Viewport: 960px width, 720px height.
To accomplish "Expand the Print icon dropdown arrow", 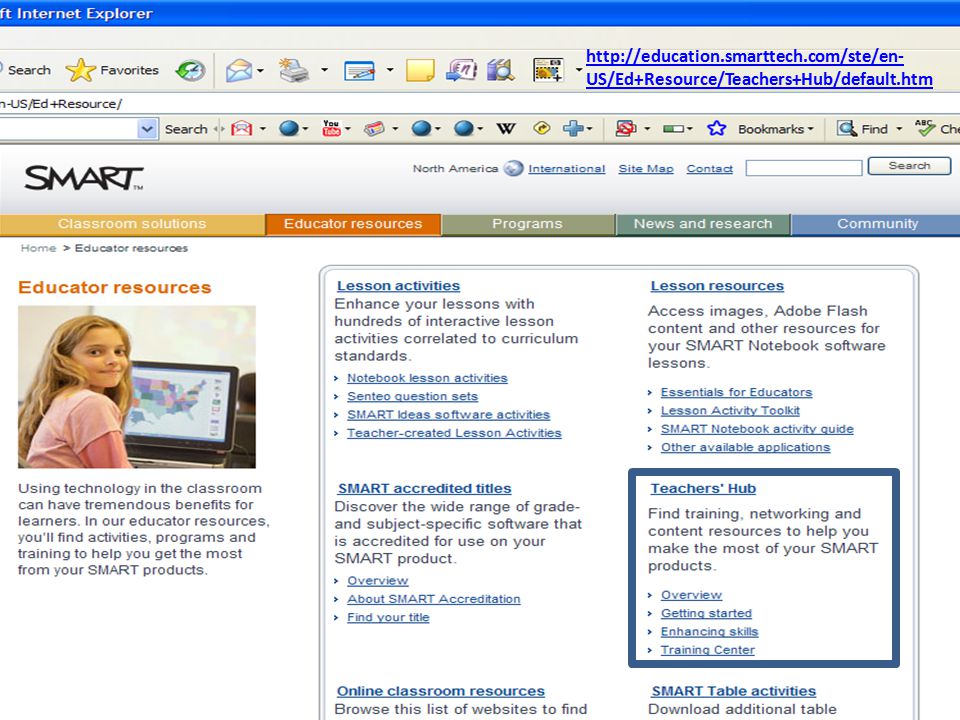I will pos(324,71).
